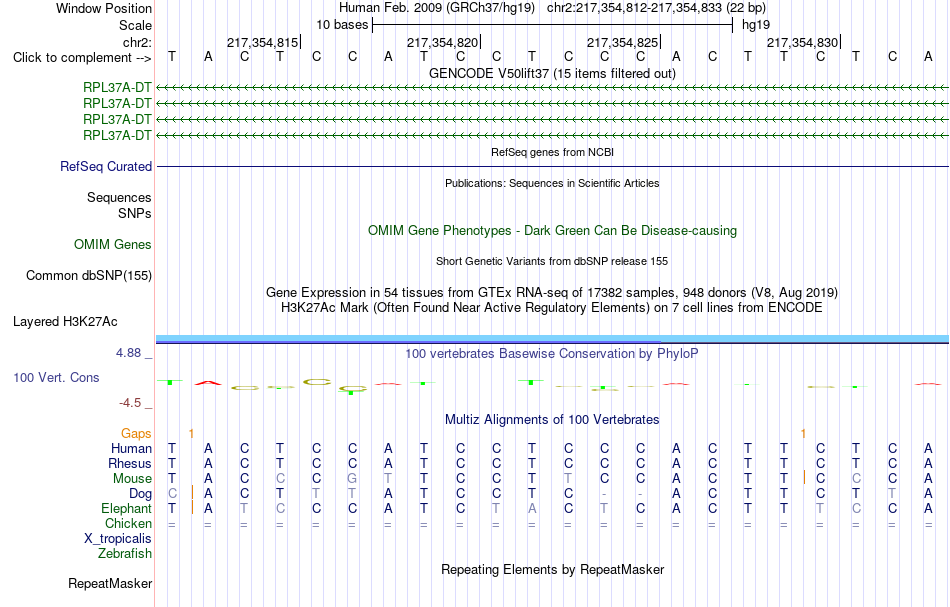Click the '10 bases' scale bar label
The width and height of the screenshot is (950, 607).
coord(342,25)
